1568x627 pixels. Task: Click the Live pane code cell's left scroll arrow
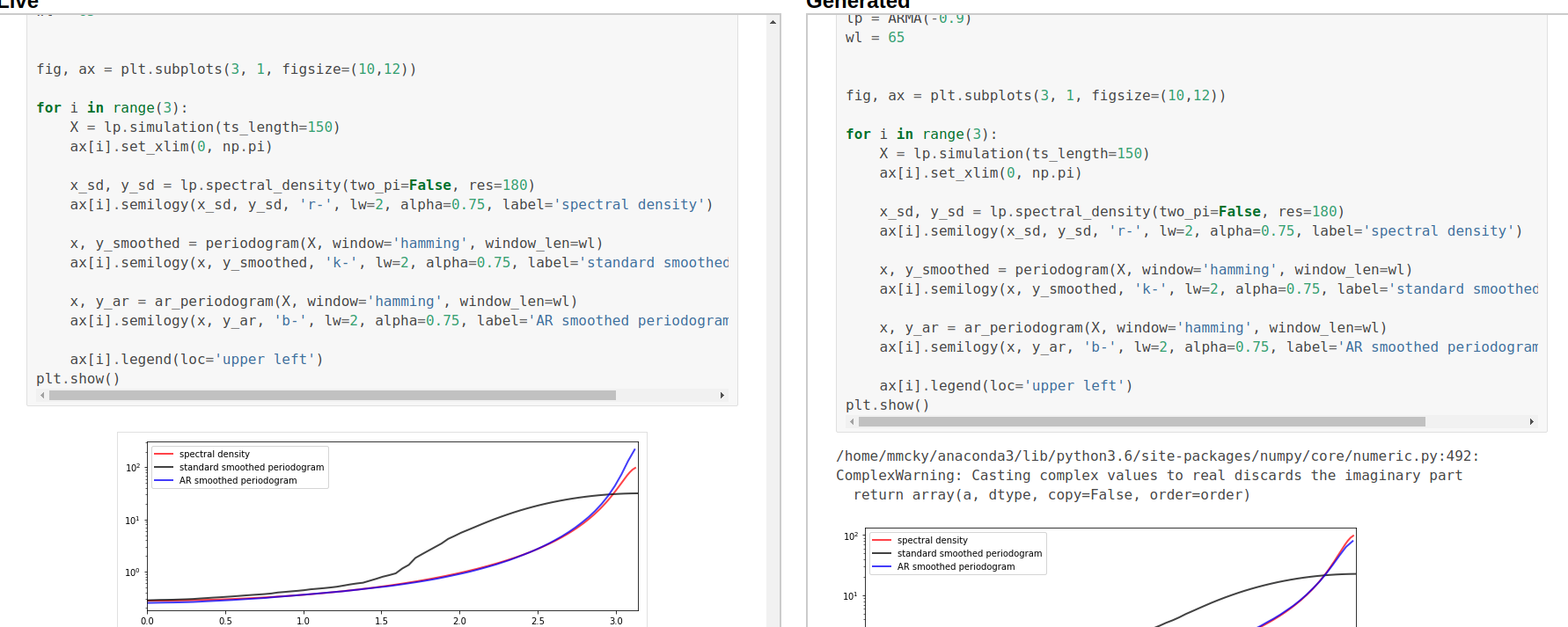click(42, 396)
